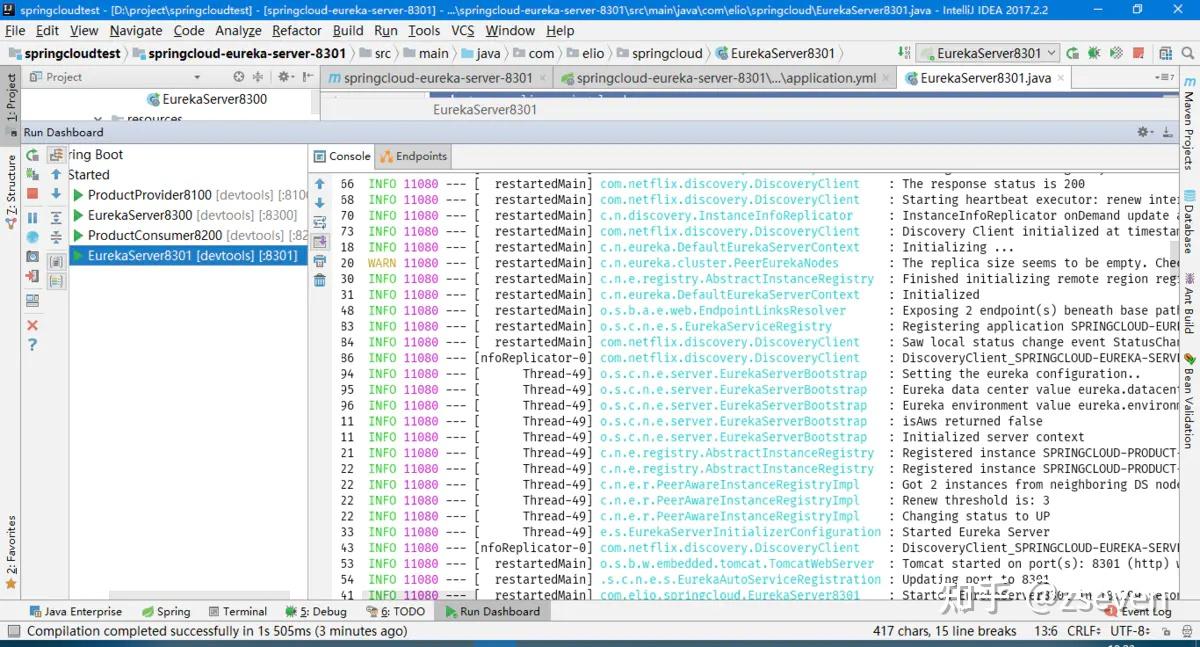The height and width of the screenshot is (647, 1200).
Task: Open the Event Log panel
Action: (1146, 611)
